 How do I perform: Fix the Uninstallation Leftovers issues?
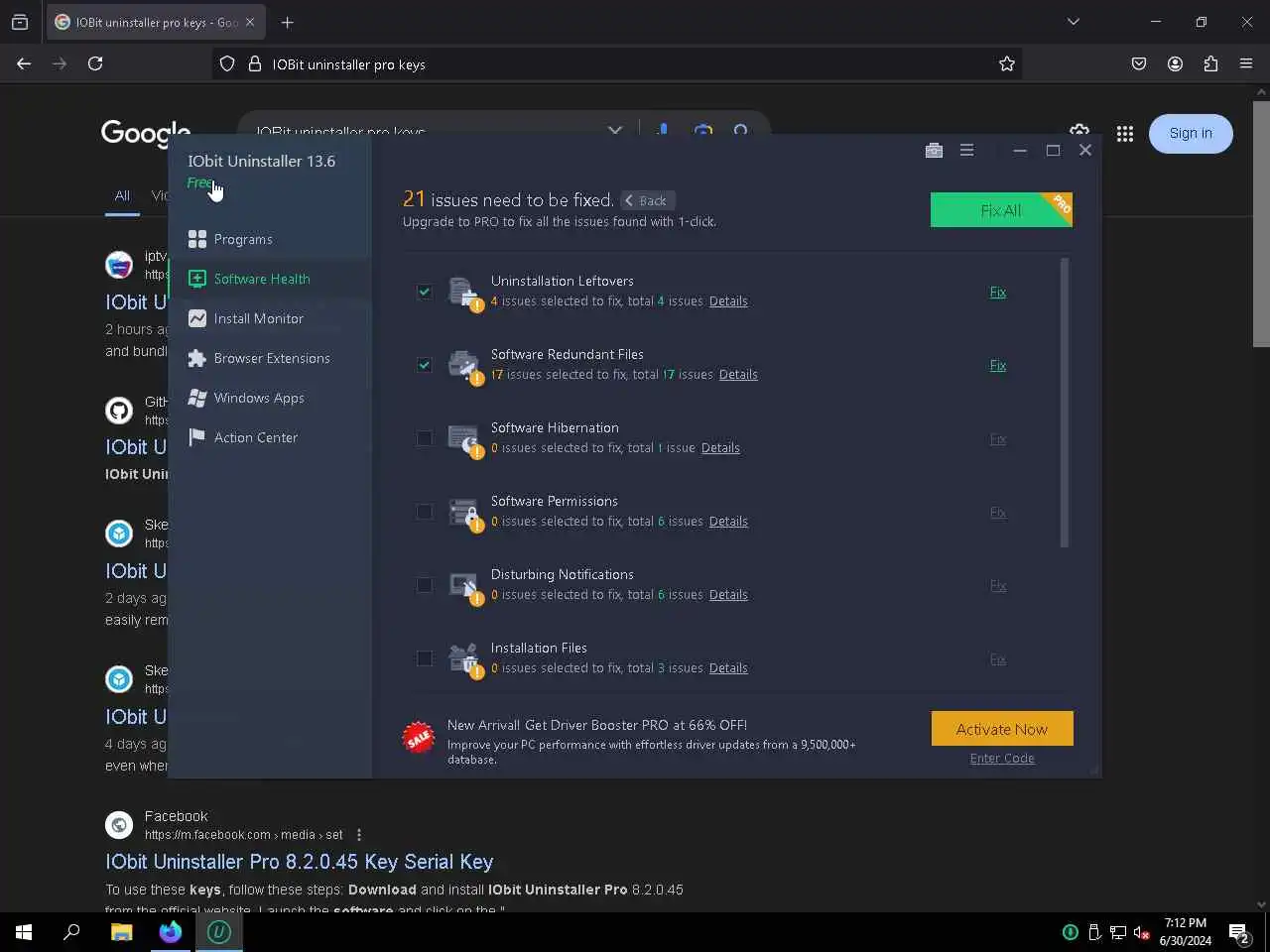point(998,293)
